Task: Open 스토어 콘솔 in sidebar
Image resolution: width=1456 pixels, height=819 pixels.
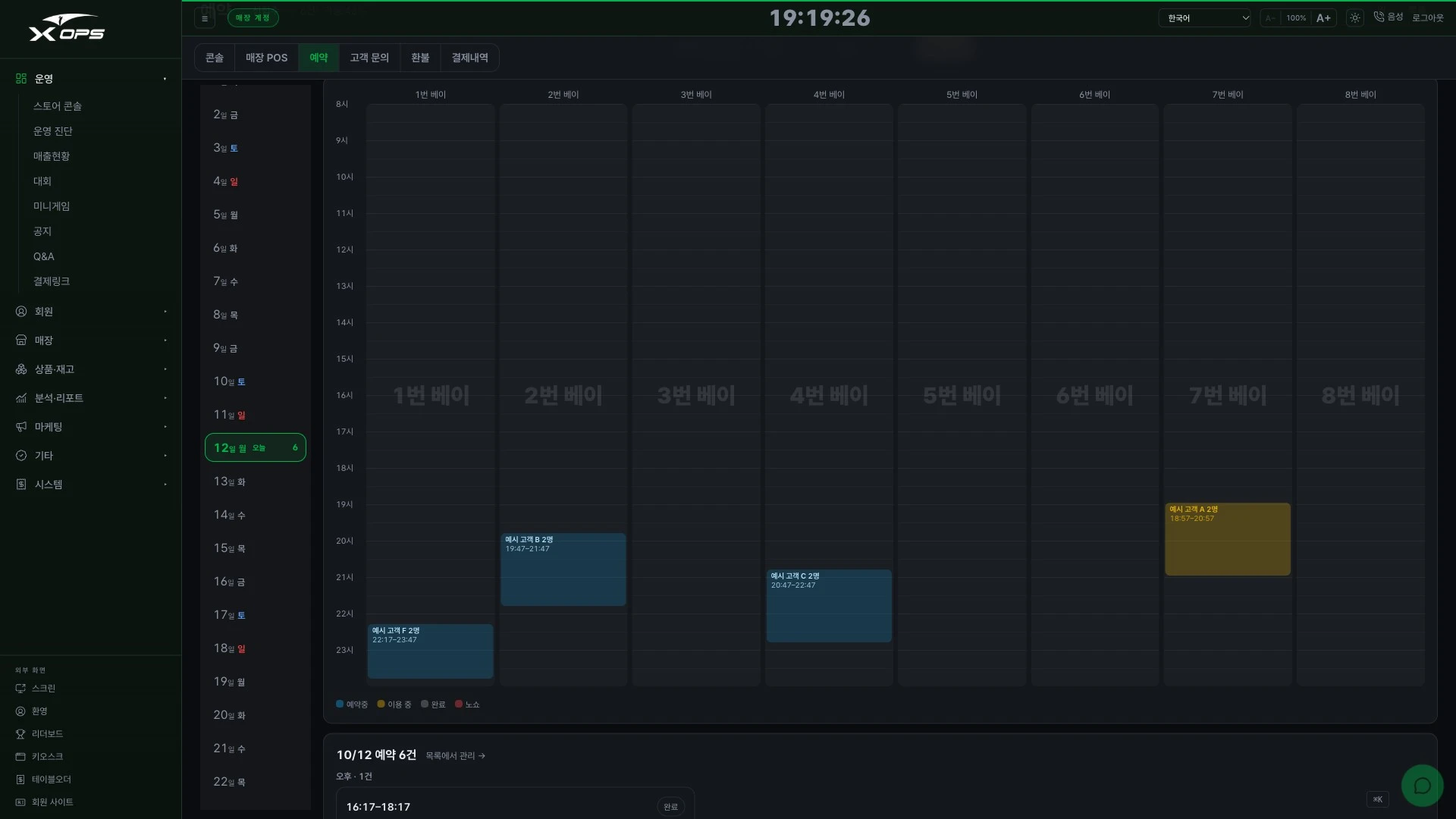Action: (58, 106)
